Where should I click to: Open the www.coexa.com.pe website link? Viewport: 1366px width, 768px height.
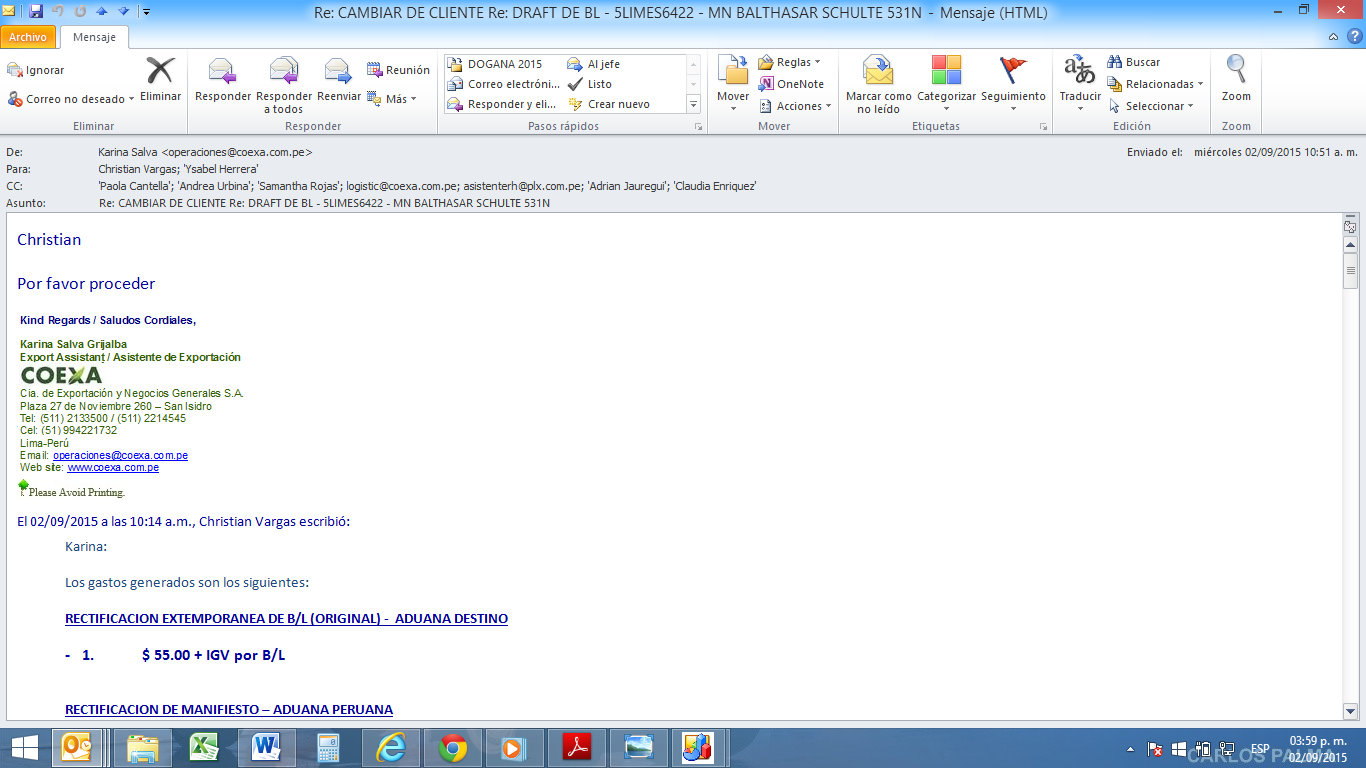point(113,468)
